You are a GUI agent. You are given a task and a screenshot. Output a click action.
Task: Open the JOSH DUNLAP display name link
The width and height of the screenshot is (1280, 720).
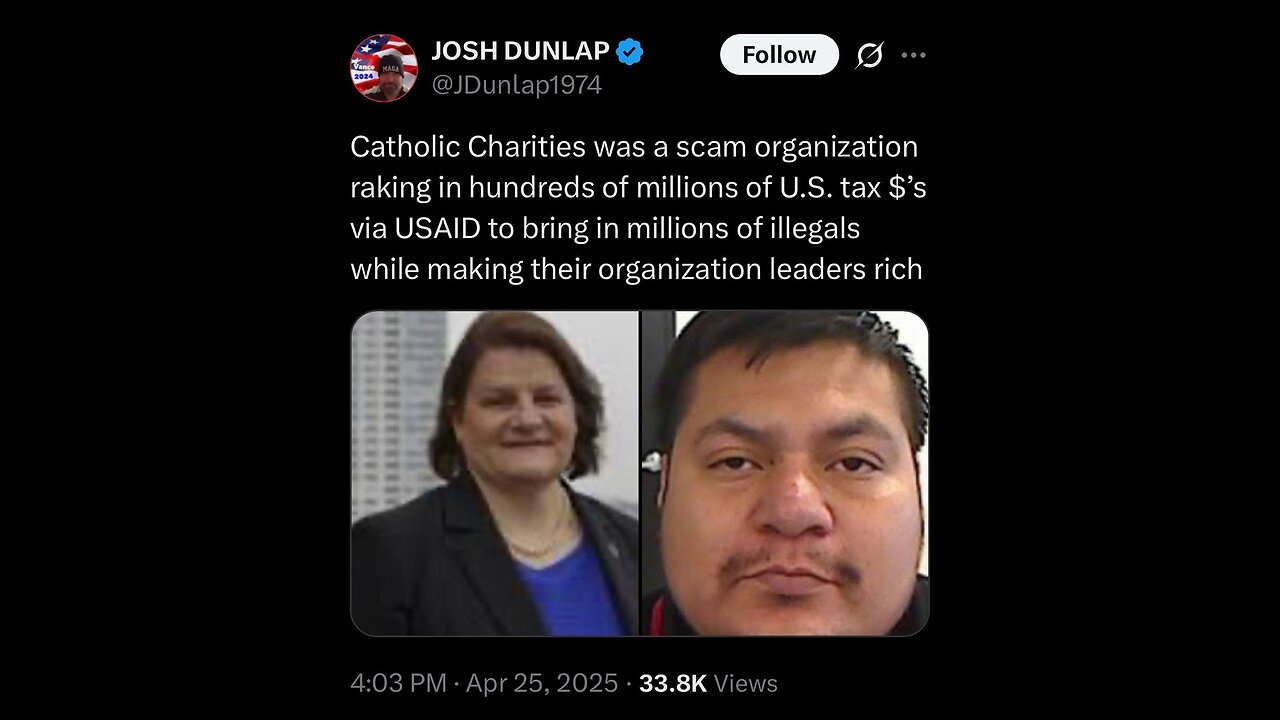(520, 51)
